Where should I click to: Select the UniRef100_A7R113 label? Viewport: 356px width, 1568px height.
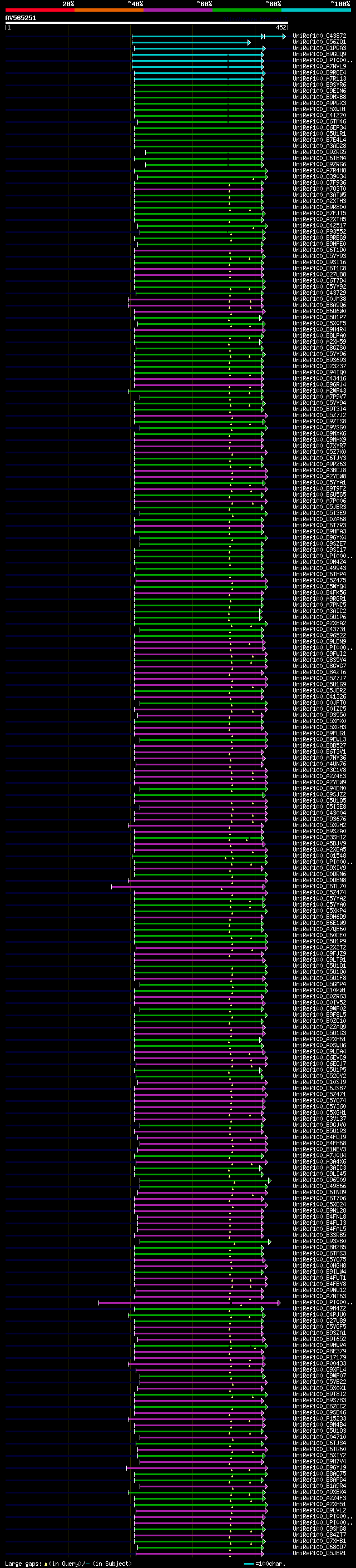[x=319, y=78]
